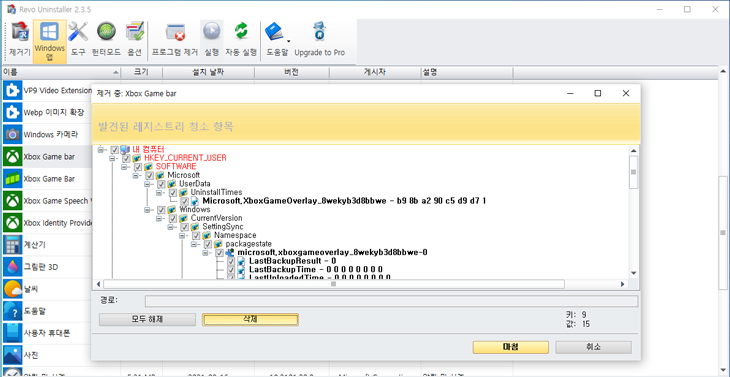Collapse the Microsoft tree node
Image resolution: width=730 pixels, height=377 pixels.
point(135,175)
